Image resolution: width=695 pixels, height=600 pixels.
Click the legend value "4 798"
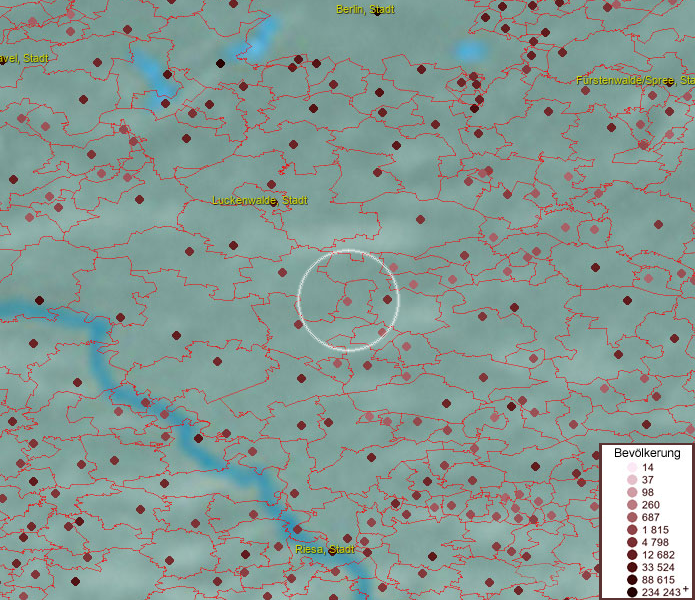coord(655,542)
